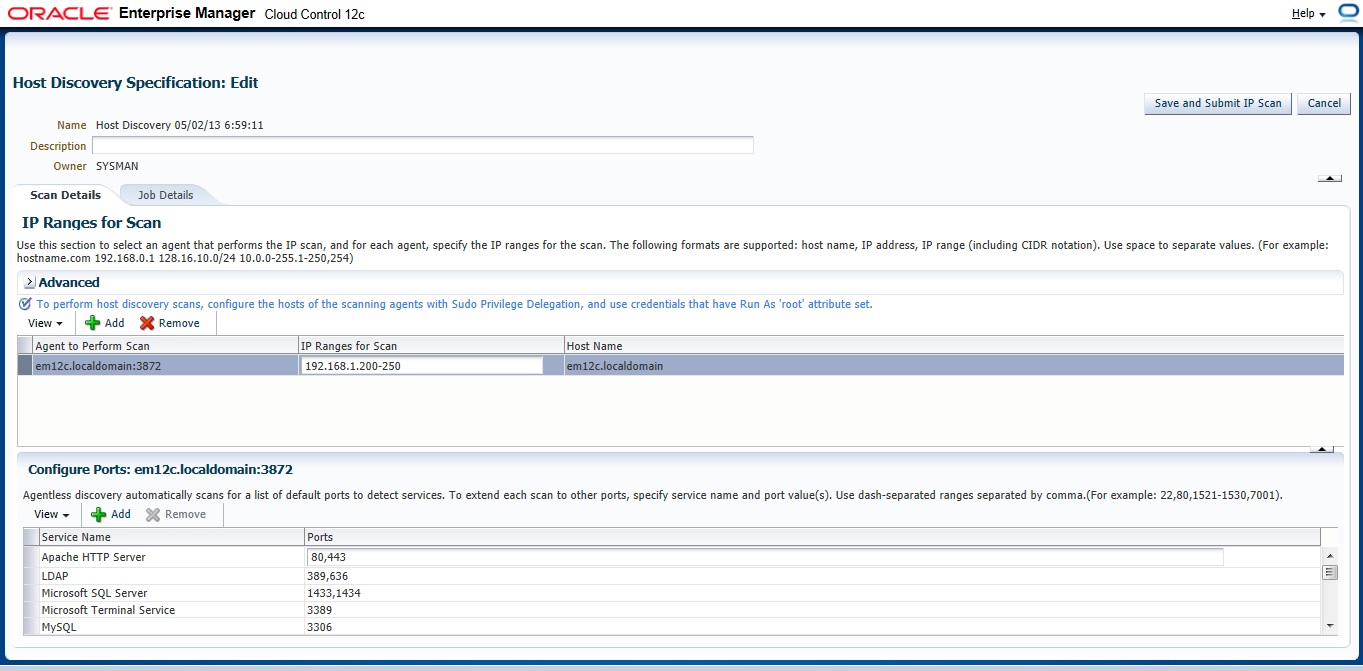The image size is (1363, 671).
Task: Click the Microsoft Terminal Service name
Action: pyautogui.click(x=108, y=610)
